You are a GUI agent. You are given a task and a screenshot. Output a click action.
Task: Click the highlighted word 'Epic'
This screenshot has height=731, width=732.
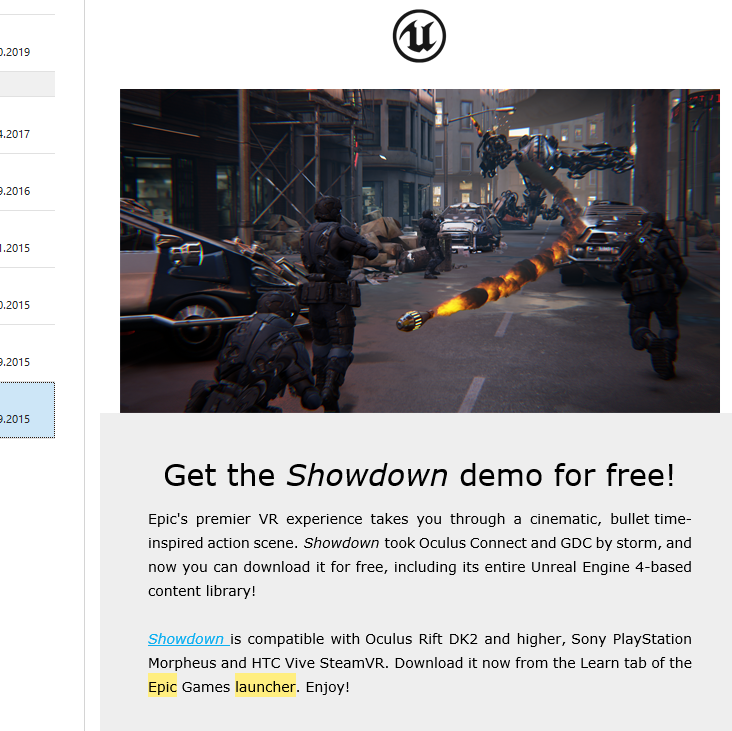coord(162,687)
